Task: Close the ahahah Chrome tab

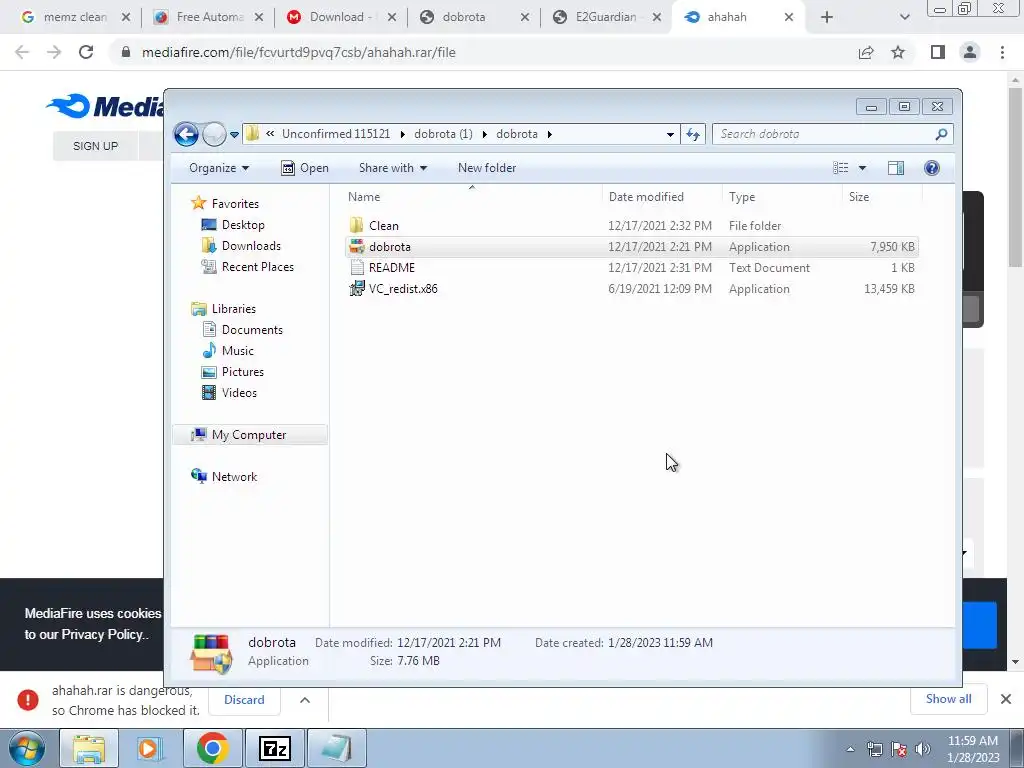Action: (x=789, y=17)
